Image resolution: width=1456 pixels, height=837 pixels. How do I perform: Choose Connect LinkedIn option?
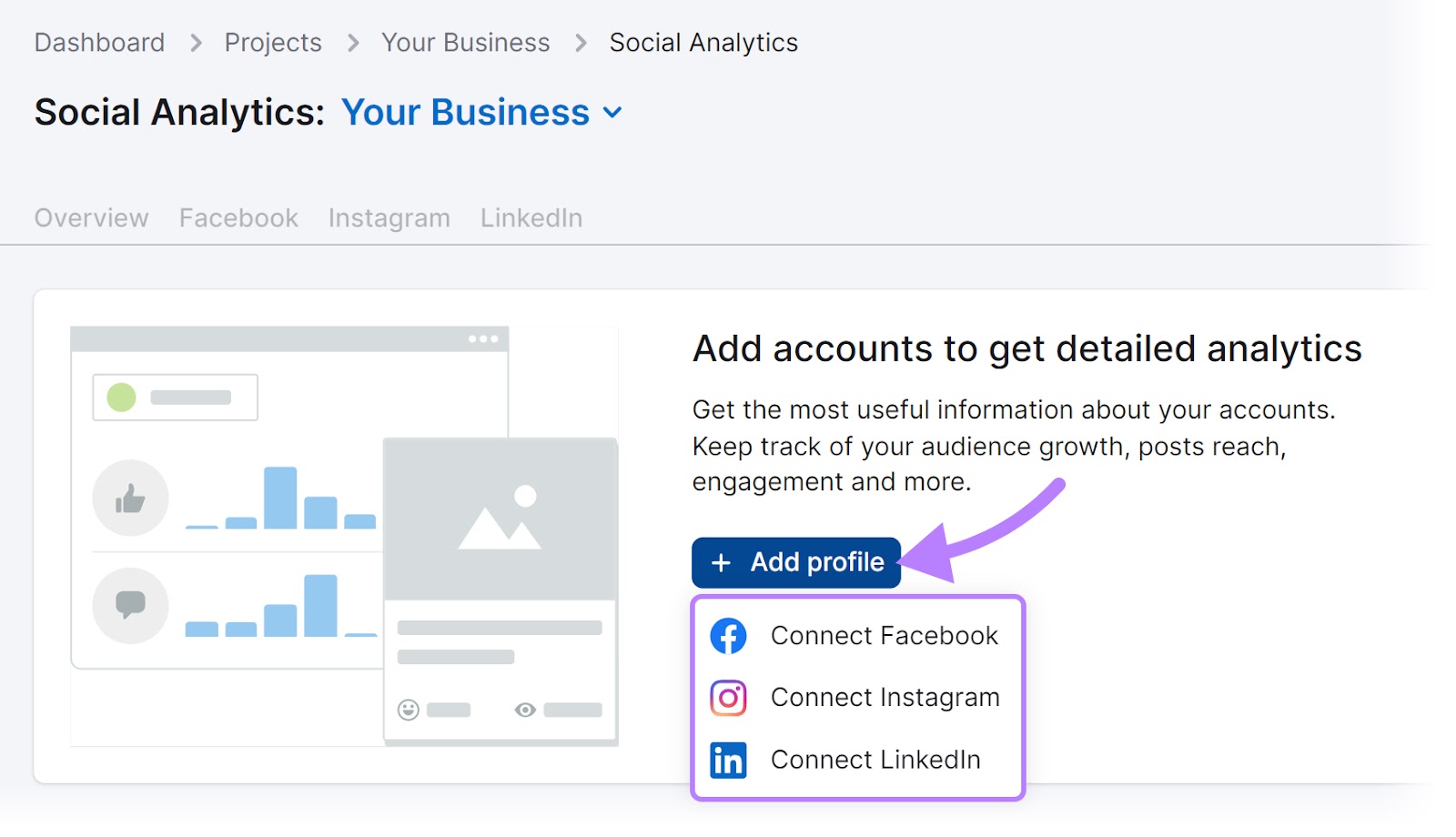pyautogui.click(x=875, y=760)
